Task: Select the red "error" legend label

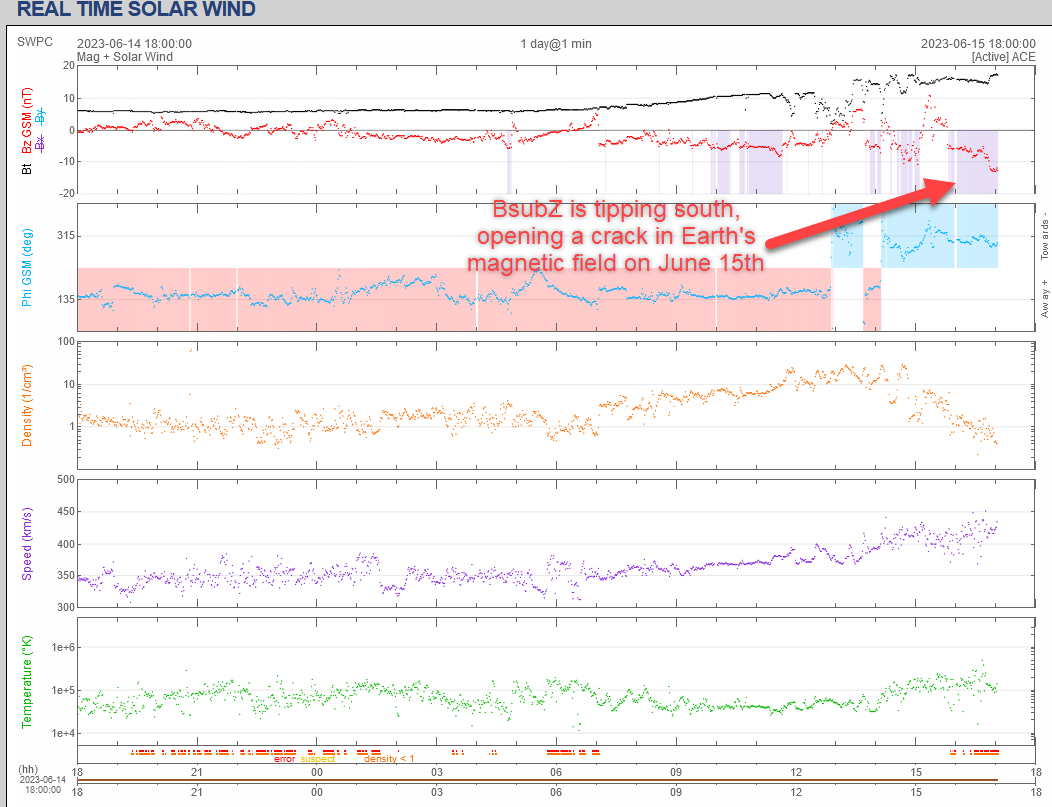Action: 284,759
